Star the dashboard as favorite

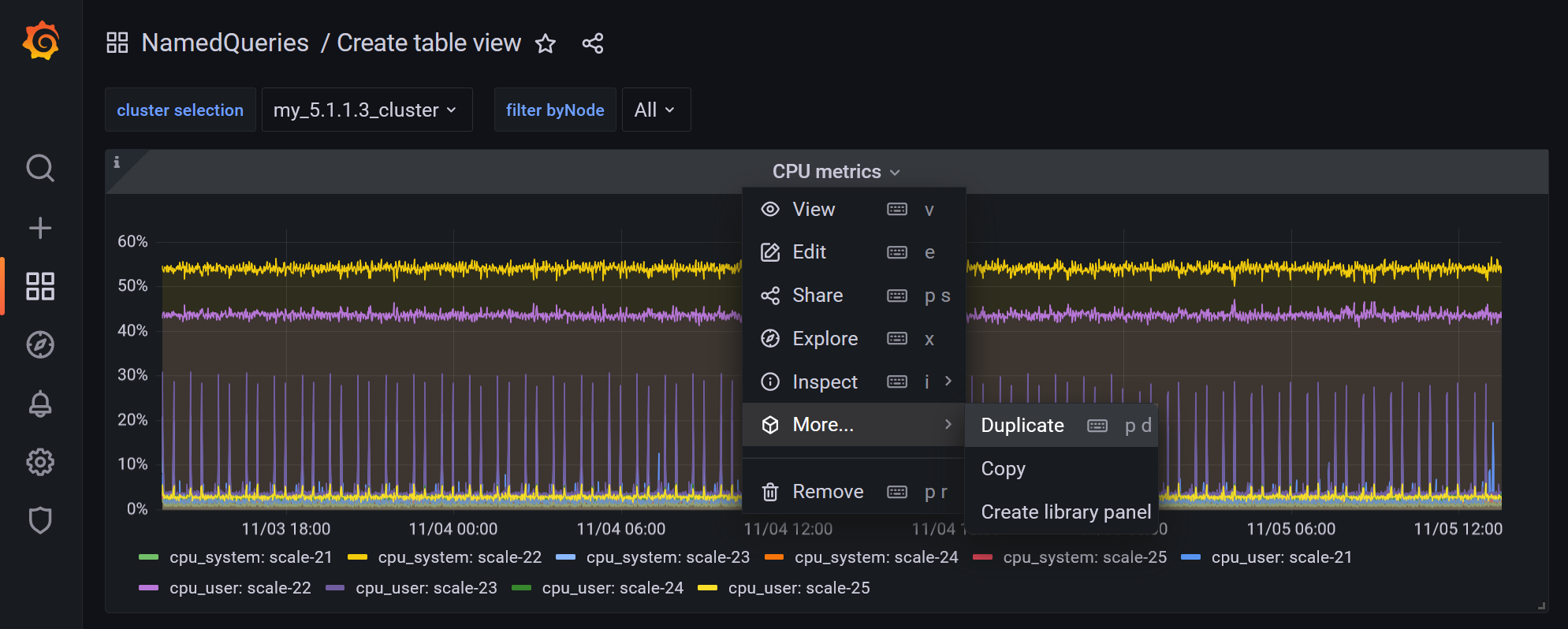pos(546,43)
